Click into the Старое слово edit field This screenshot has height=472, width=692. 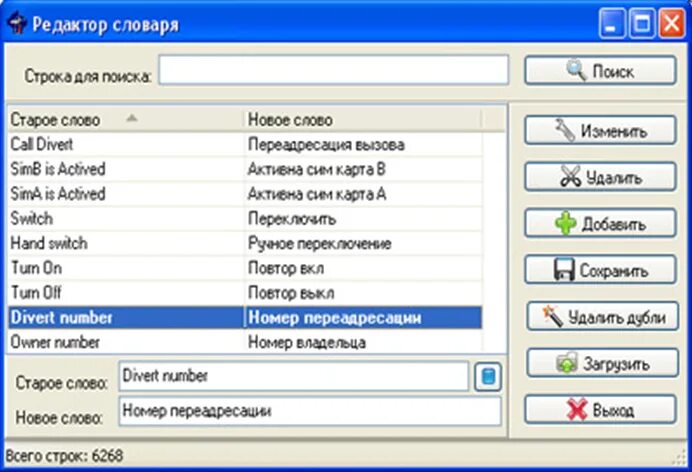click(x=293, y=376)
